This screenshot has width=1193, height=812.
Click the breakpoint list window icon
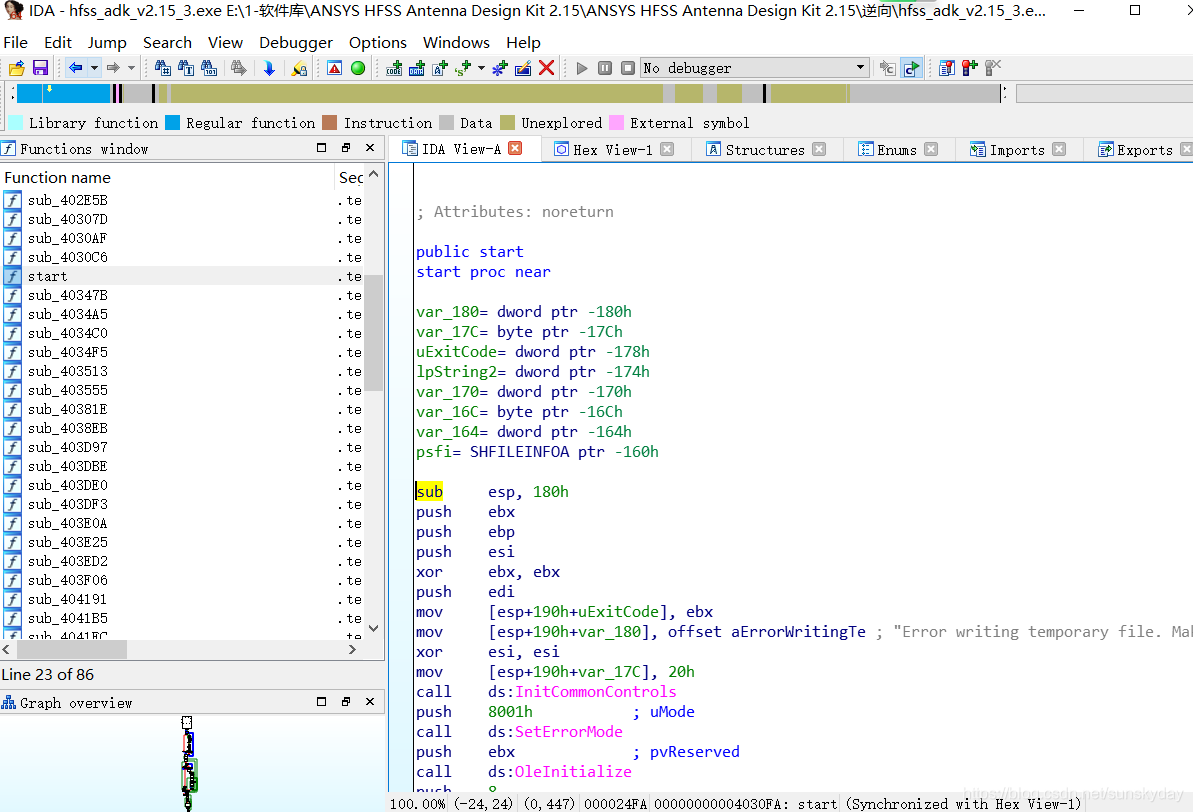946,68
